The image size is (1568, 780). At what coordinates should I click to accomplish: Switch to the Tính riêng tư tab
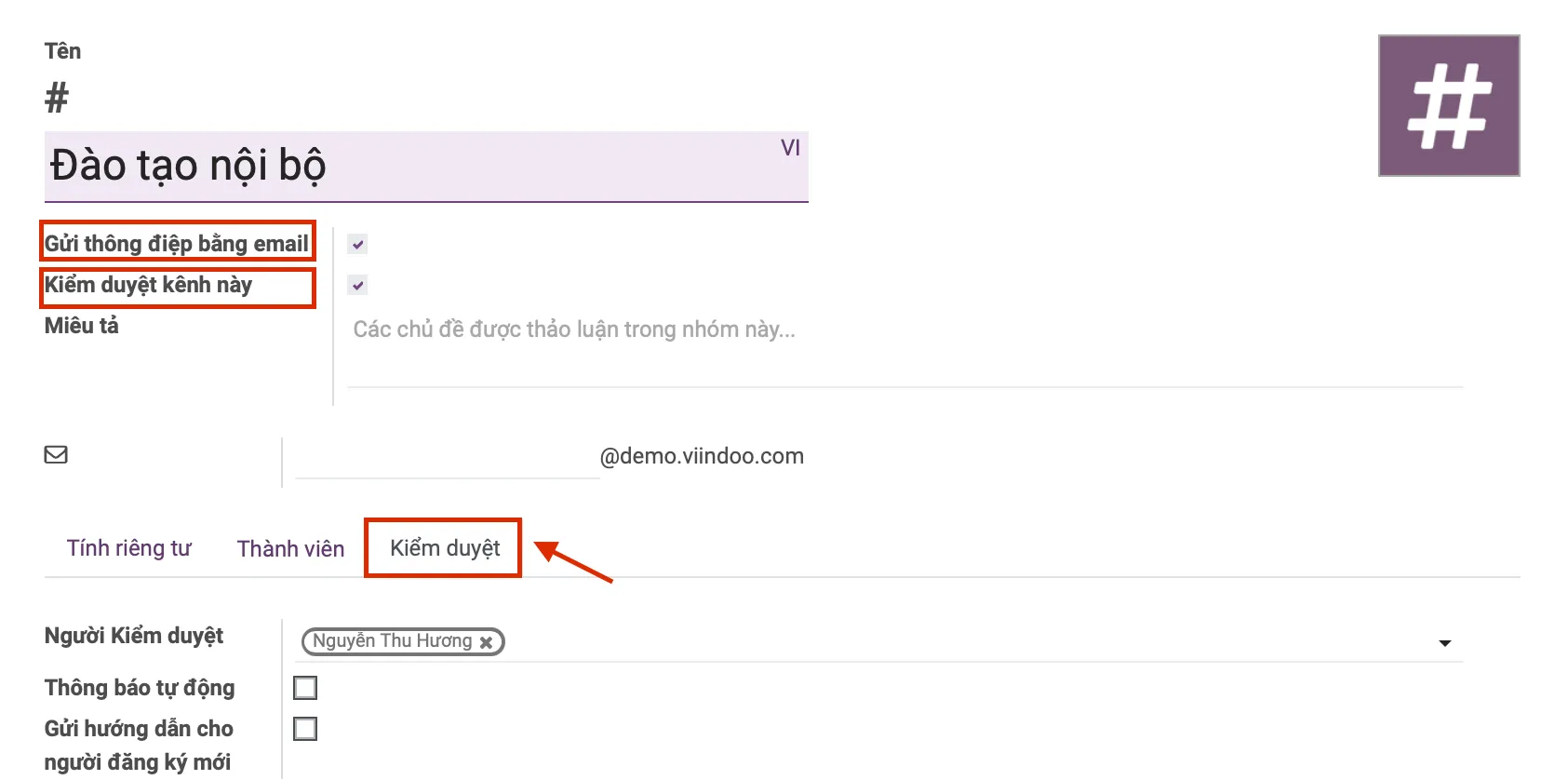pos(129,548)
